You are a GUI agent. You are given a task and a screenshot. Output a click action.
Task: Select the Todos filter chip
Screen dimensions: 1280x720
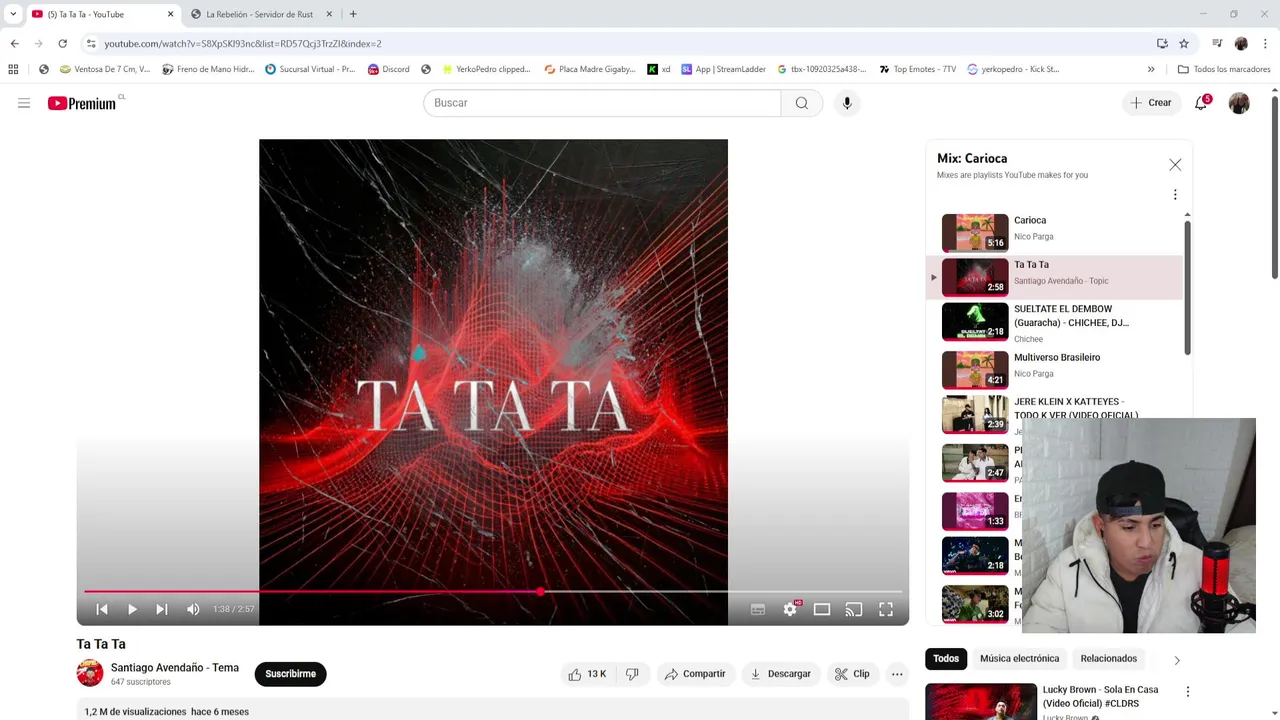tap(946, 659)
